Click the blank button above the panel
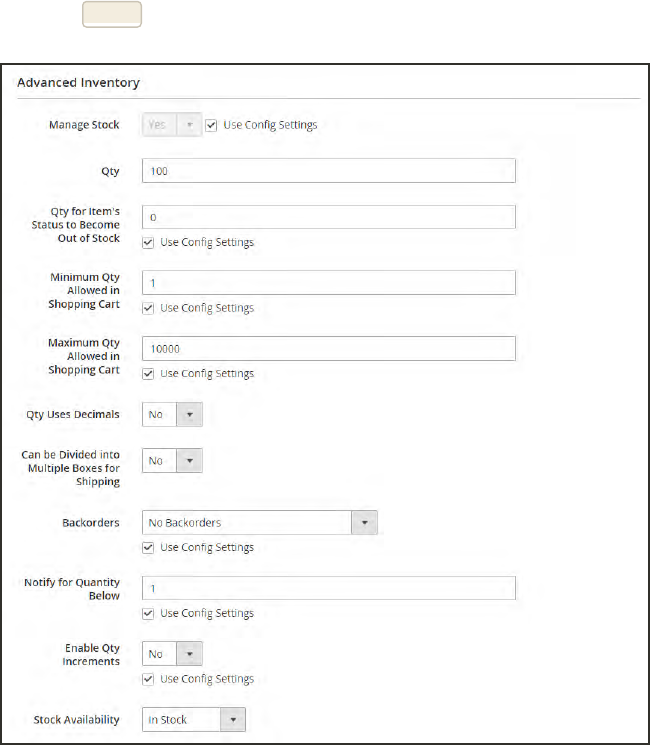 point(111,15)
